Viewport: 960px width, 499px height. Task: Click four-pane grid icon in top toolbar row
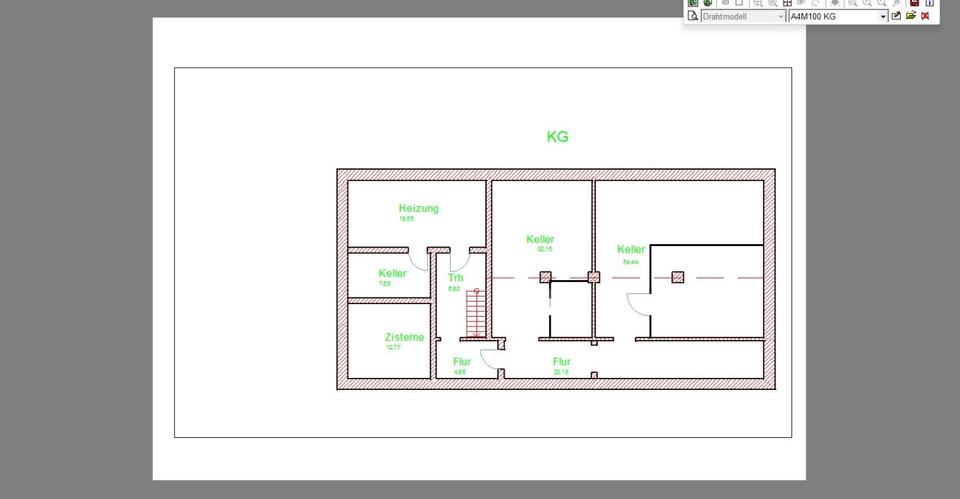click(787, 3)
